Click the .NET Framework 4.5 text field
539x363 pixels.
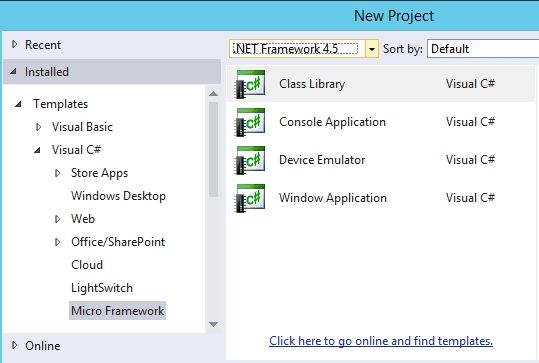pos(297,49)
